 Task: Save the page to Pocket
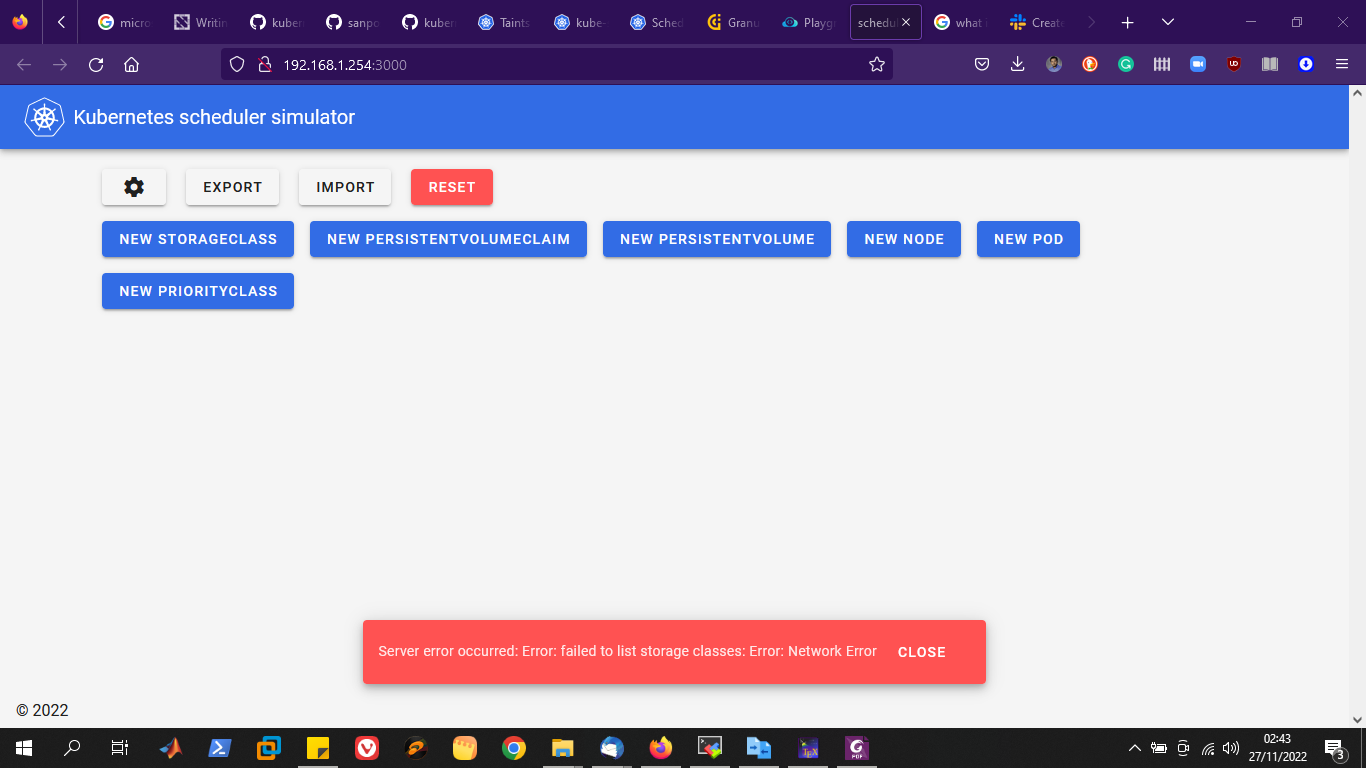981,63
